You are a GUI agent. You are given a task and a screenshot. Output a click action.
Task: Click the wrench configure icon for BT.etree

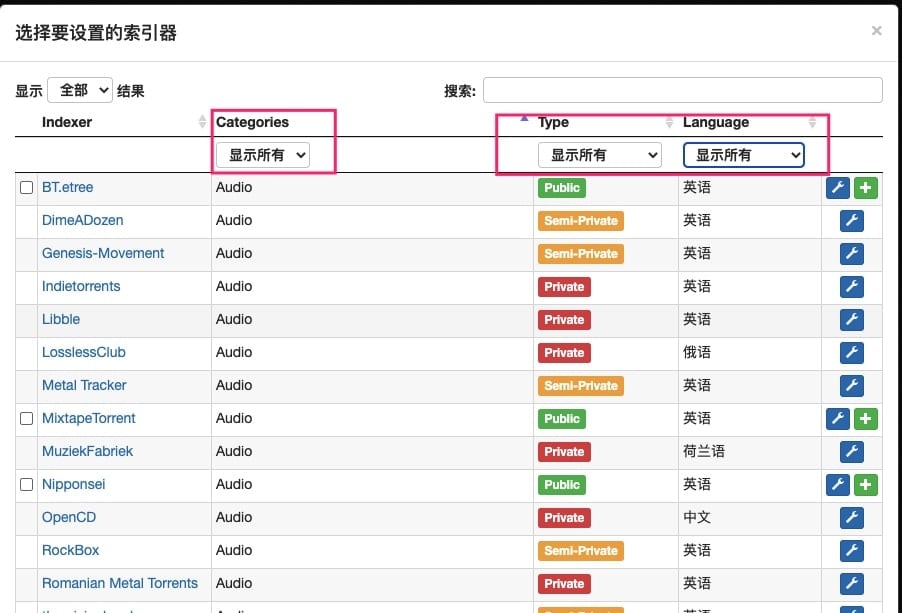coord(838,188)
